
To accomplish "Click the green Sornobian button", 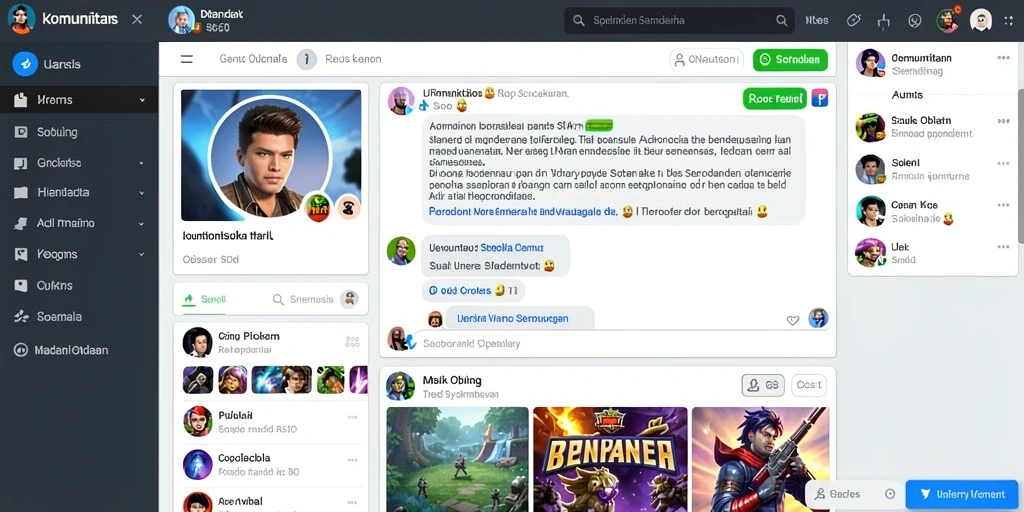I will [790, 59].
